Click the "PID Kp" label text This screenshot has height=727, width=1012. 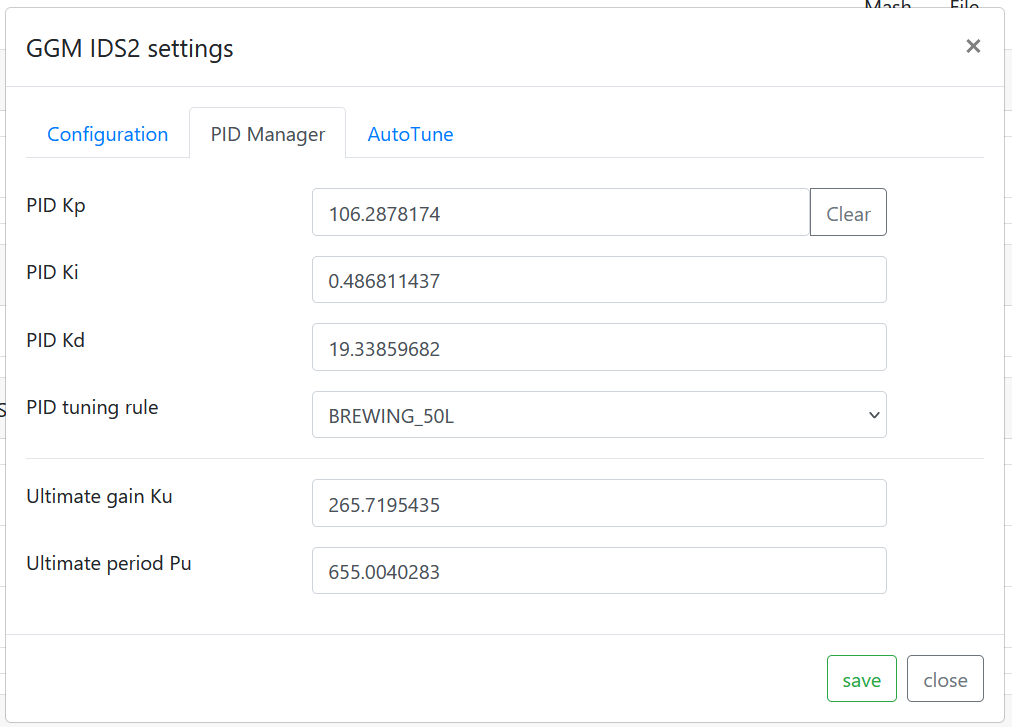(56, 205)
